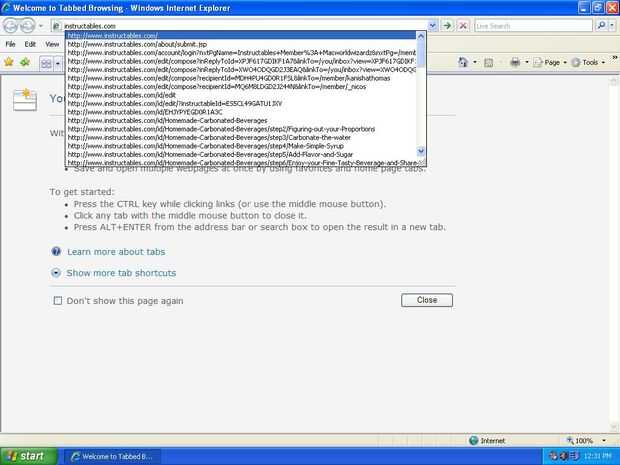Open the zoom level dropdown arrow
Viewport: 620px width, 465px height.
click(604, 440)
